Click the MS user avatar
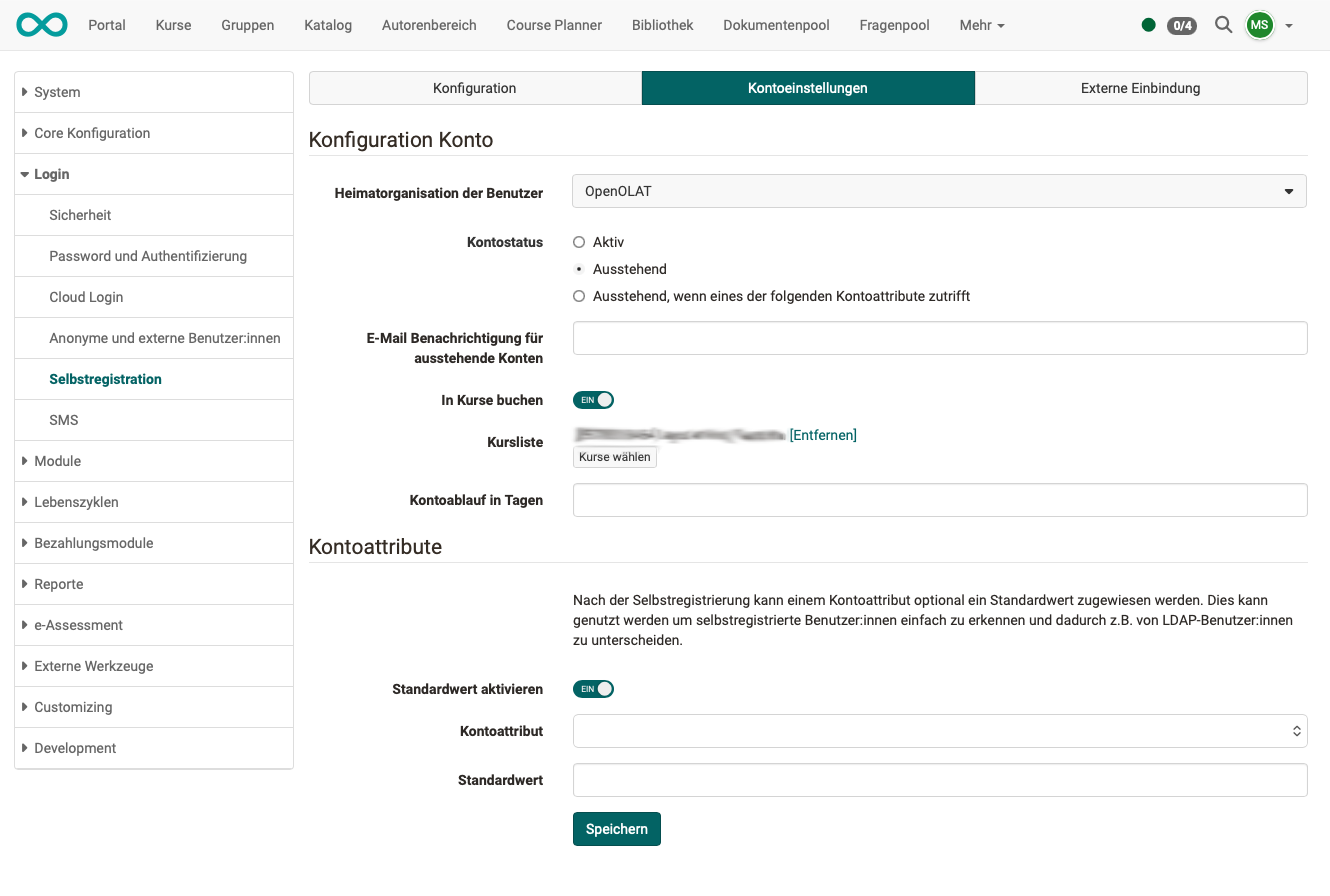The width and height of the screenshot is (1330, 896). (x=1259, y=24)
